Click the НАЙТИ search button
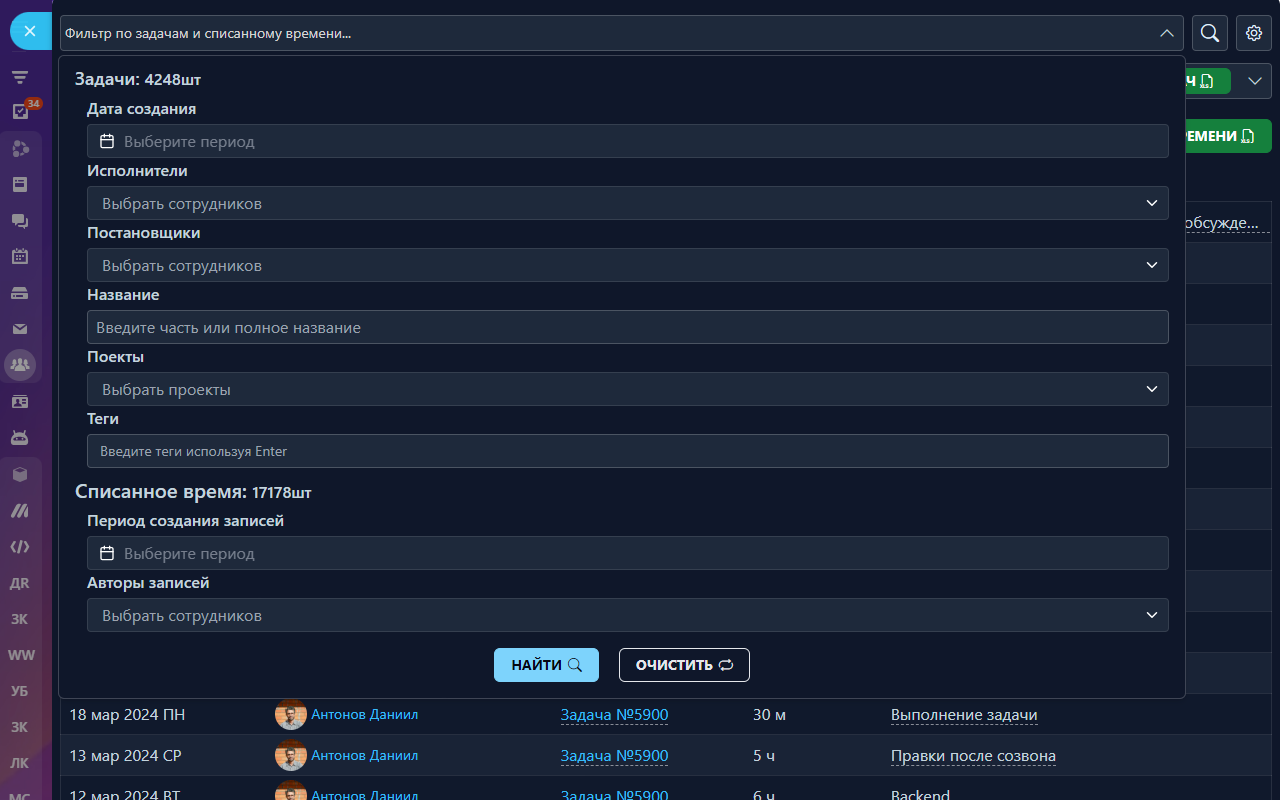 [x=546, y=665]
